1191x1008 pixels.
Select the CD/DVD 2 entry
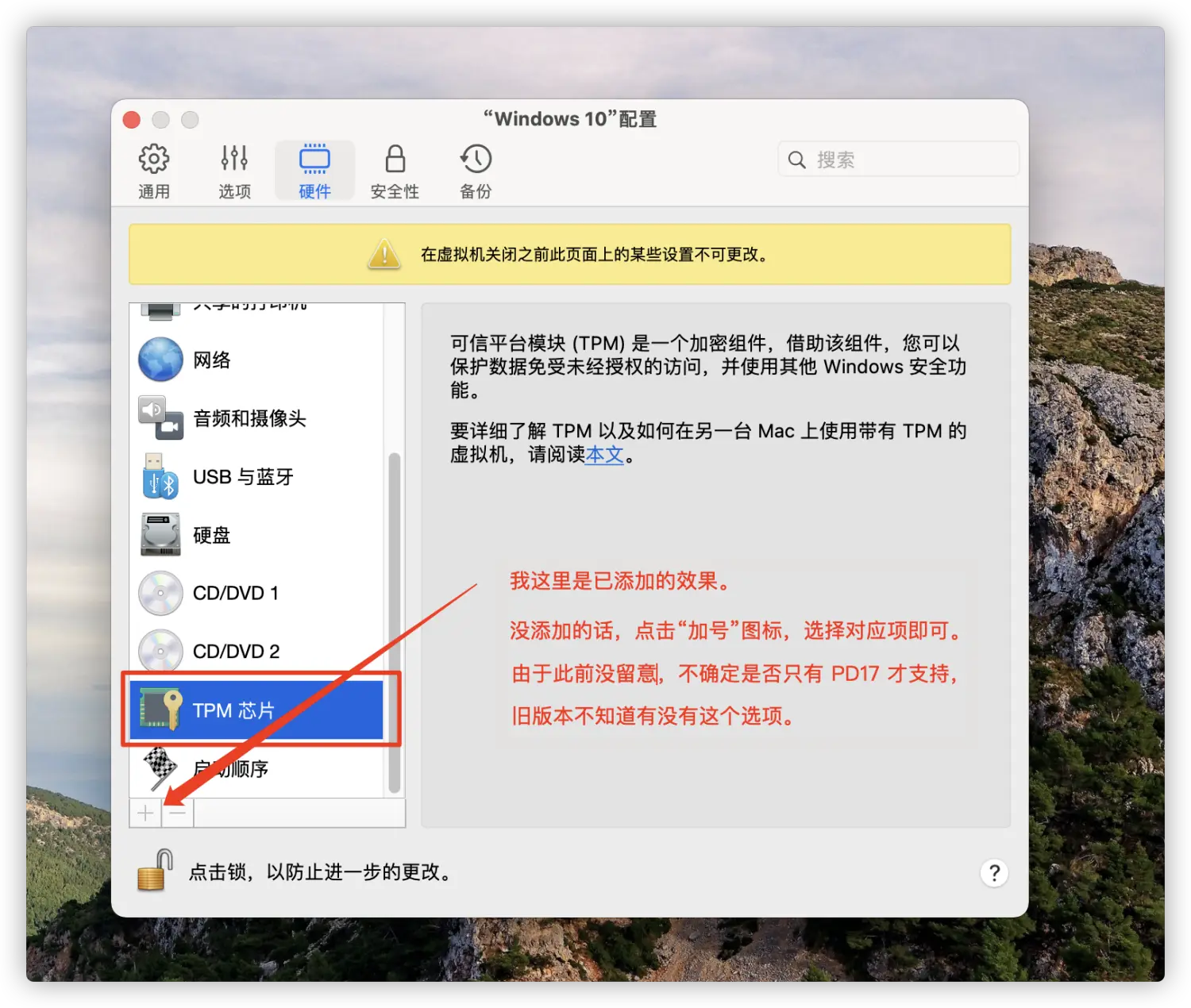[x=237, y=652]
